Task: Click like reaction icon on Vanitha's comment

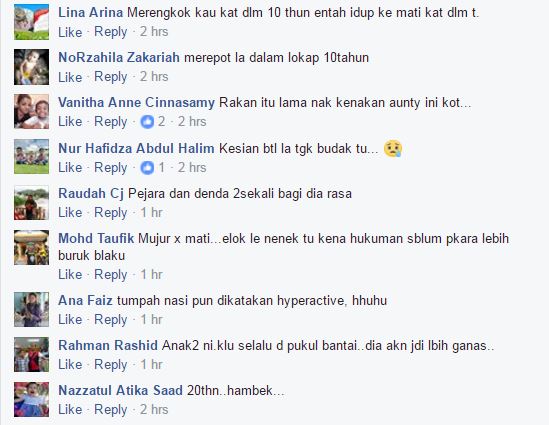Action: [x=147, y=122]
